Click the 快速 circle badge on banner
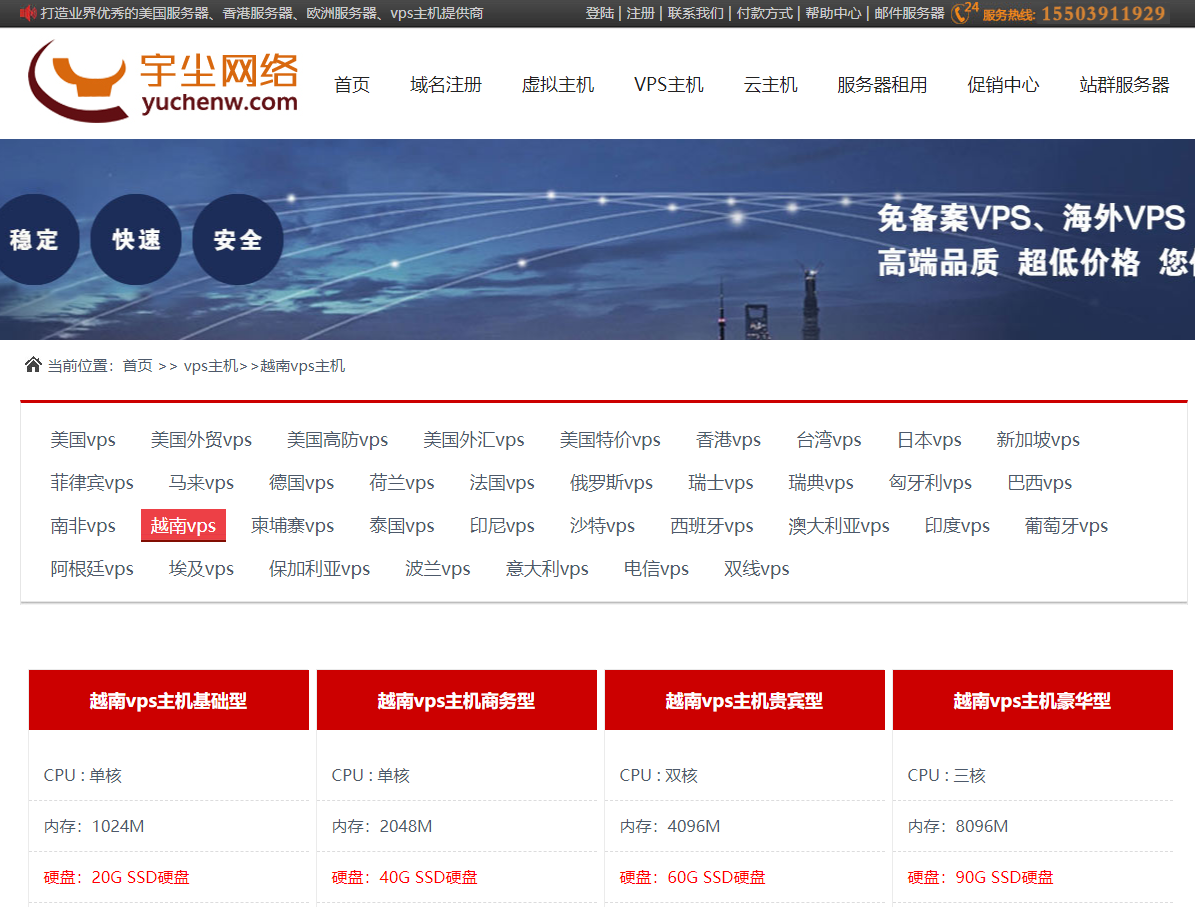1195x907 pixels. tap(136, 240)
